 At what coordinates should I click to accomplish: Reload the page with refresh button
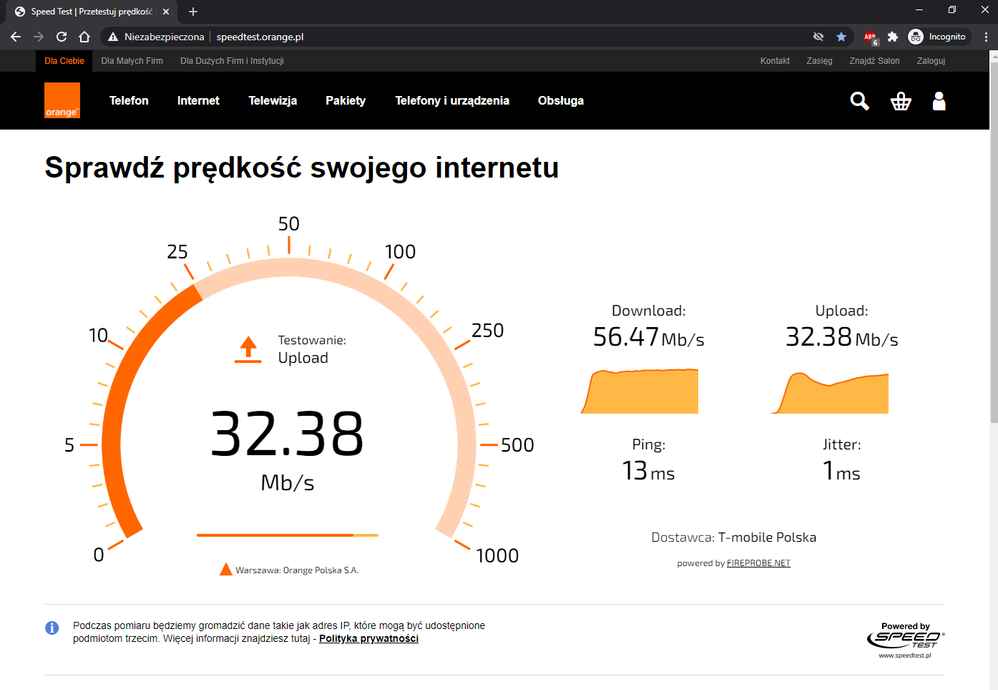pos(61,37)
